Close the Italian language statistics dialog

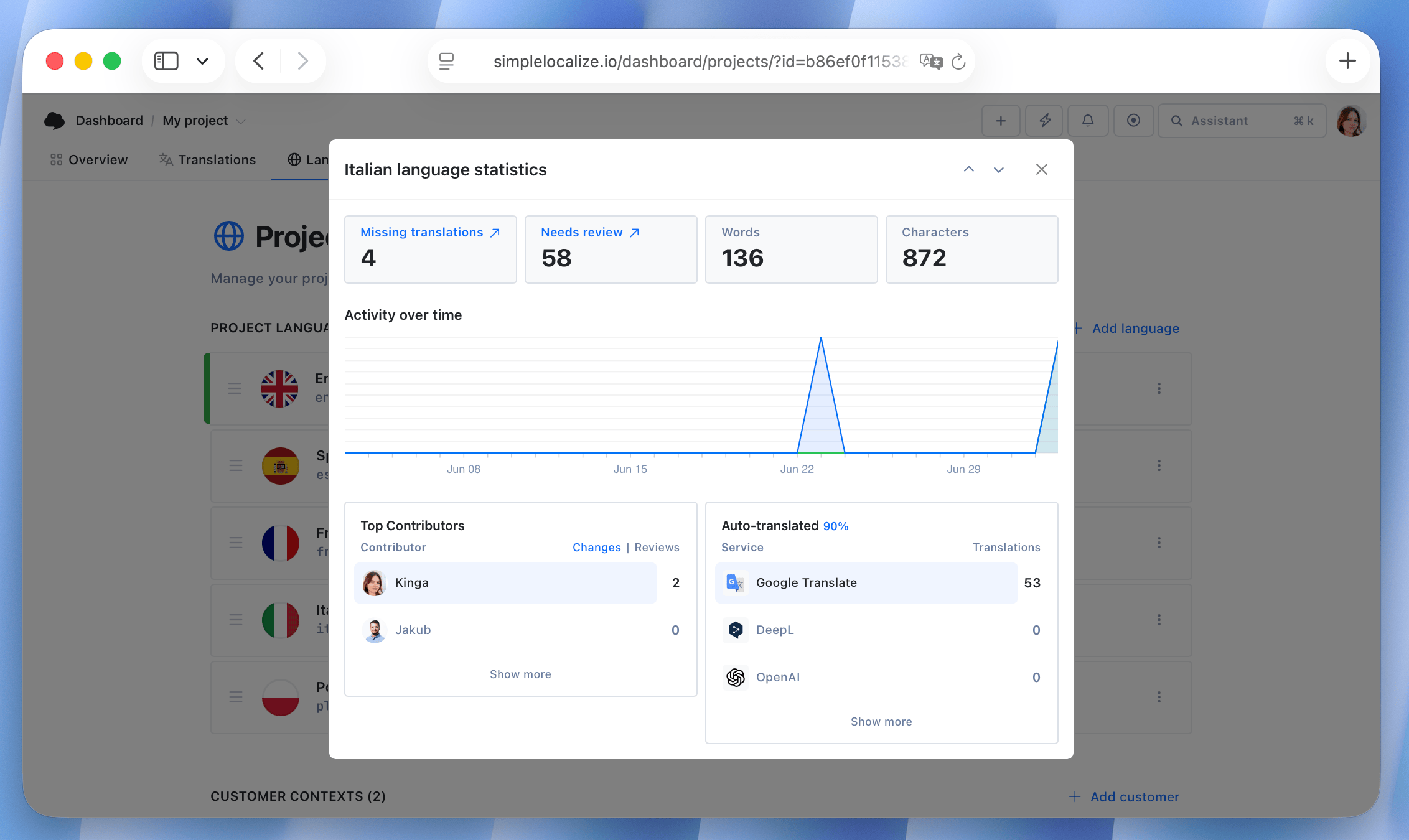coord(1042,169)
